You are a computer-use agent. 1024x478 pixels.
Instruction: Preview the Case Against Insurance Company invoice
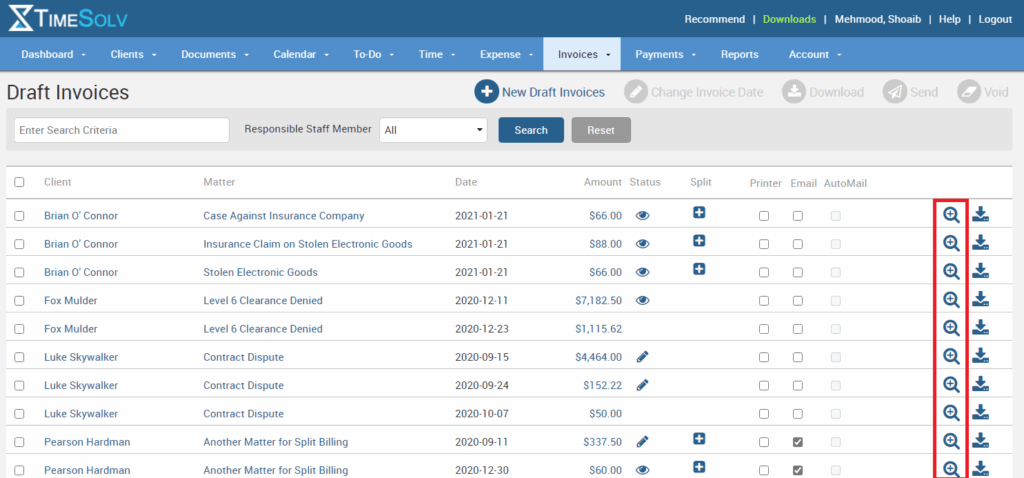pyautogui.click(x=951, y=215)
